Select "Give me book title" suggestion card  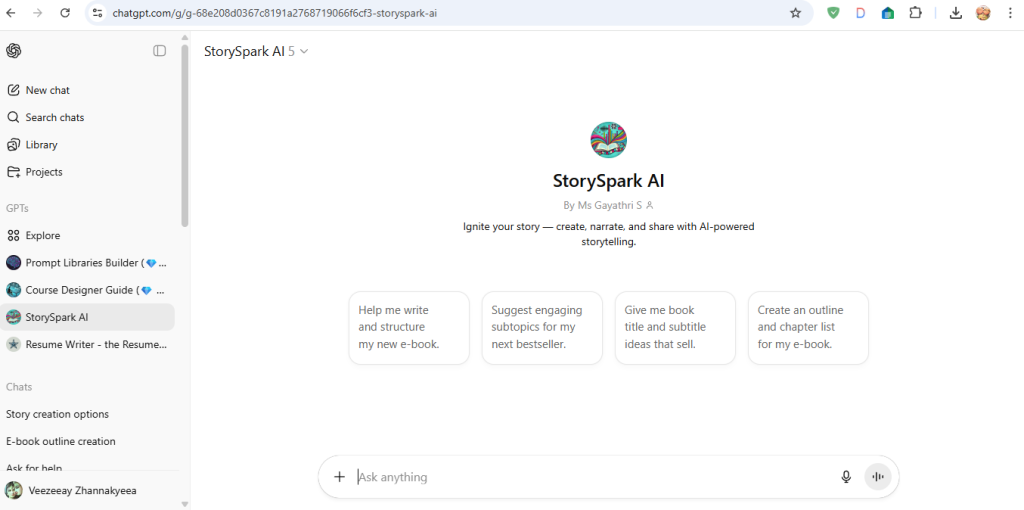[675, 328]
